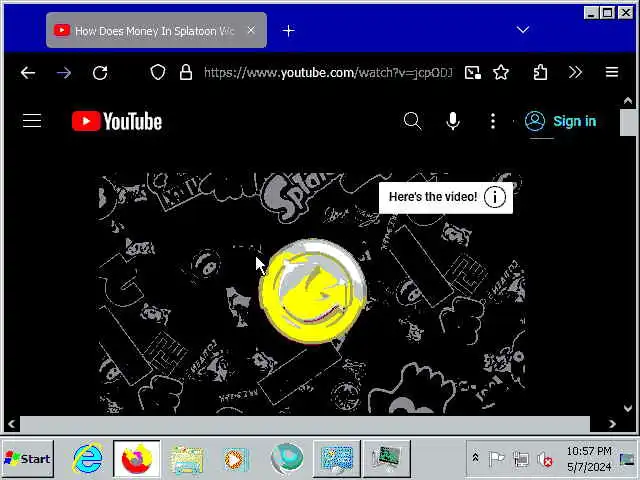Select Firefox in the taskbar
Viewport: 640px width, 480px height.
coord(137,458)
